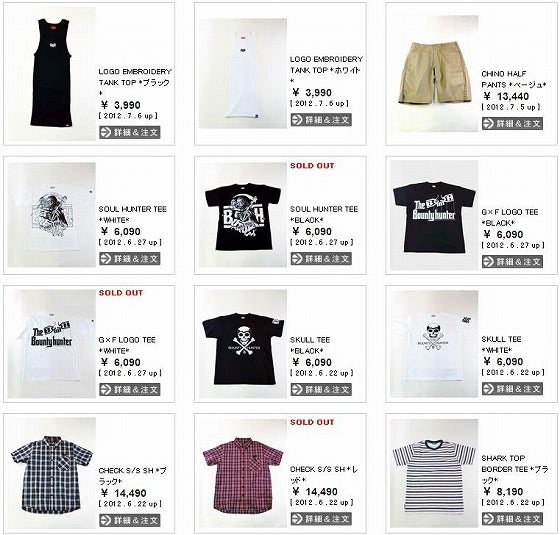Open details and order for Skull Tee White
560x535 pixels.
(512, 389)
